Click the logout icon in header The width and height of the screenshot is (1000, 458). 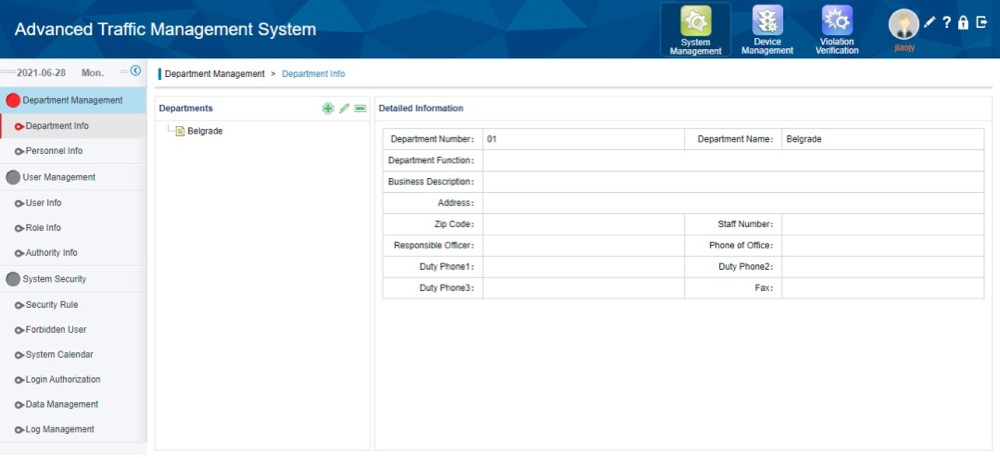[981, 22]
